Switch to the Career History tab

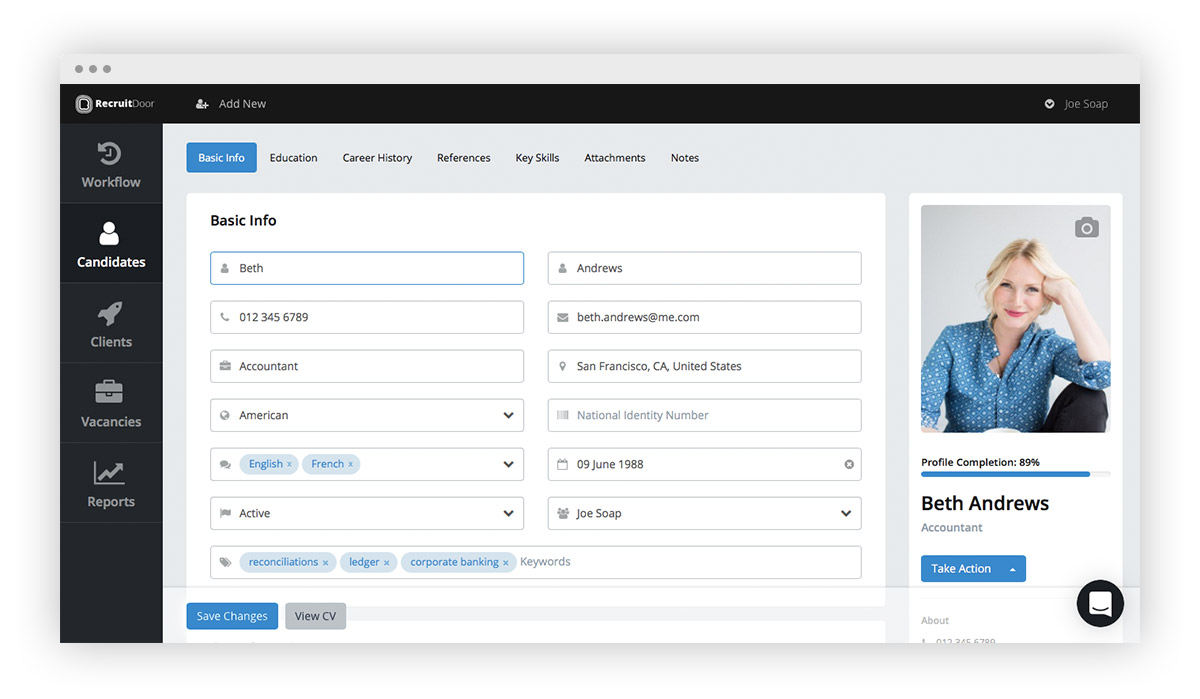(377, 158)
